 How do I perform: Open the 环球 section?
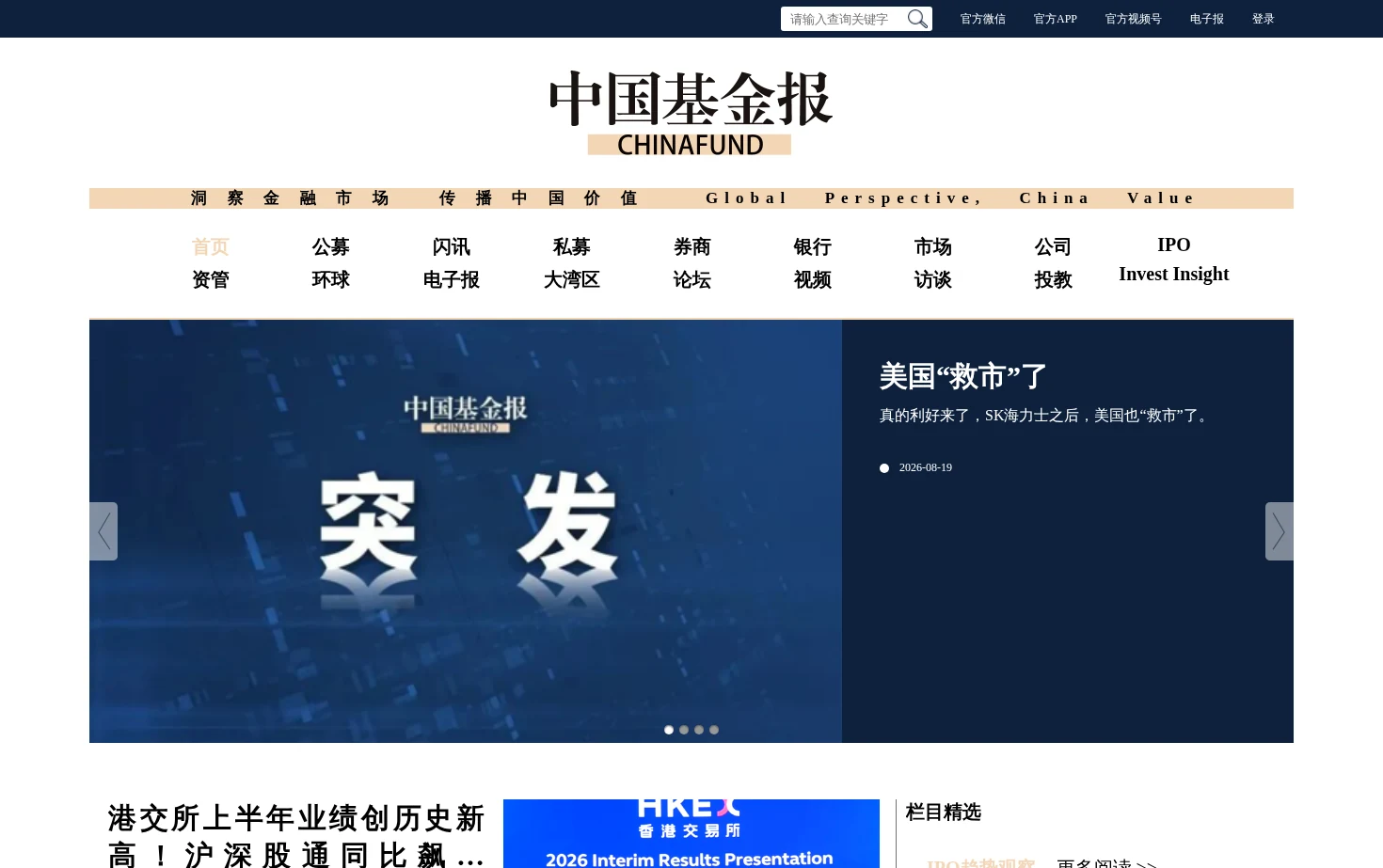click(331, 279)
